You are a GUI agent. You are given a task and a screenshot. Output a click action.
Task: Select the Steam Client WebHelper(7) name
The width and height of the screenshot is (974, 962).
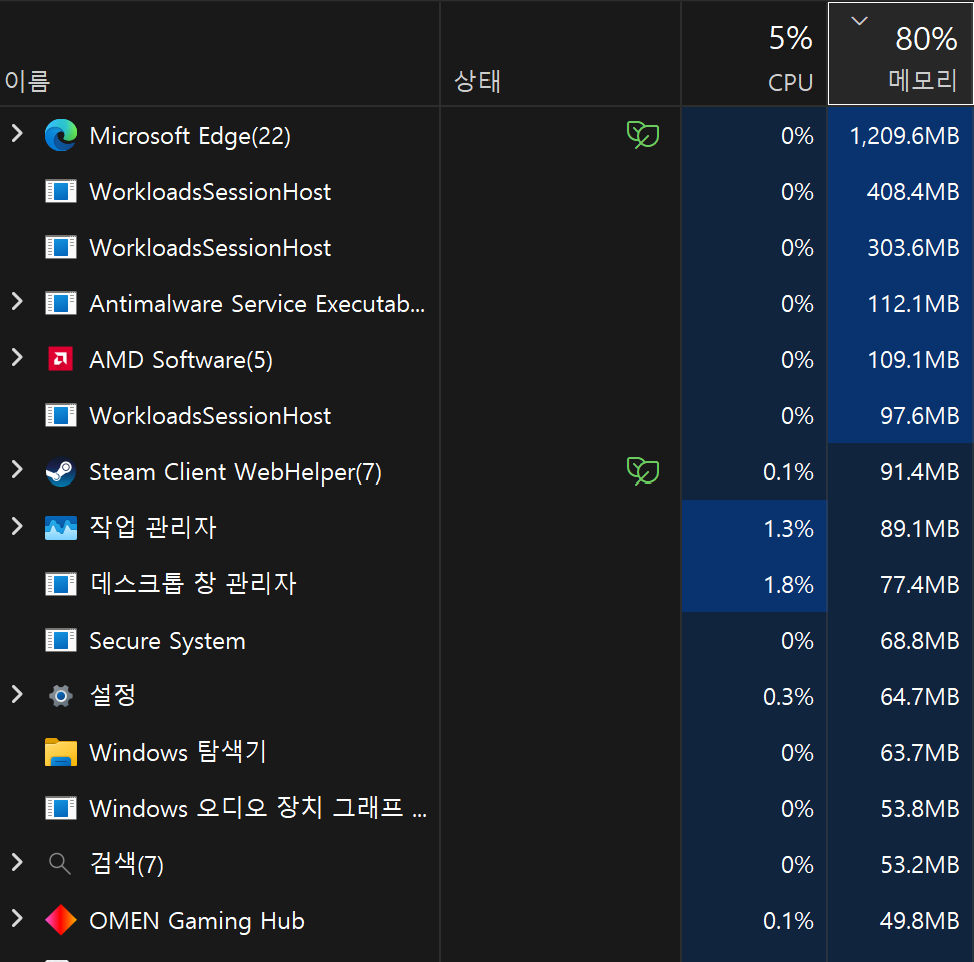click(x=235, y=473)
